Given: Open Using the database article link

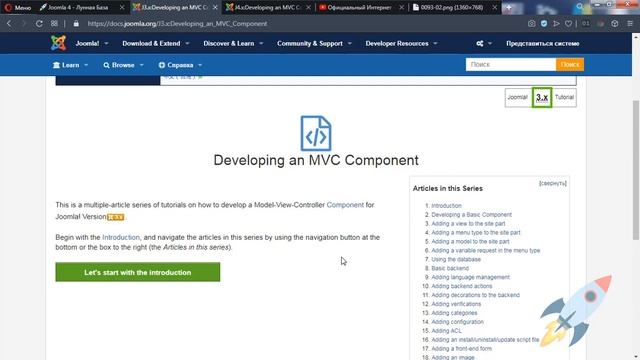Looking at the screenshot, I should 456,259.
